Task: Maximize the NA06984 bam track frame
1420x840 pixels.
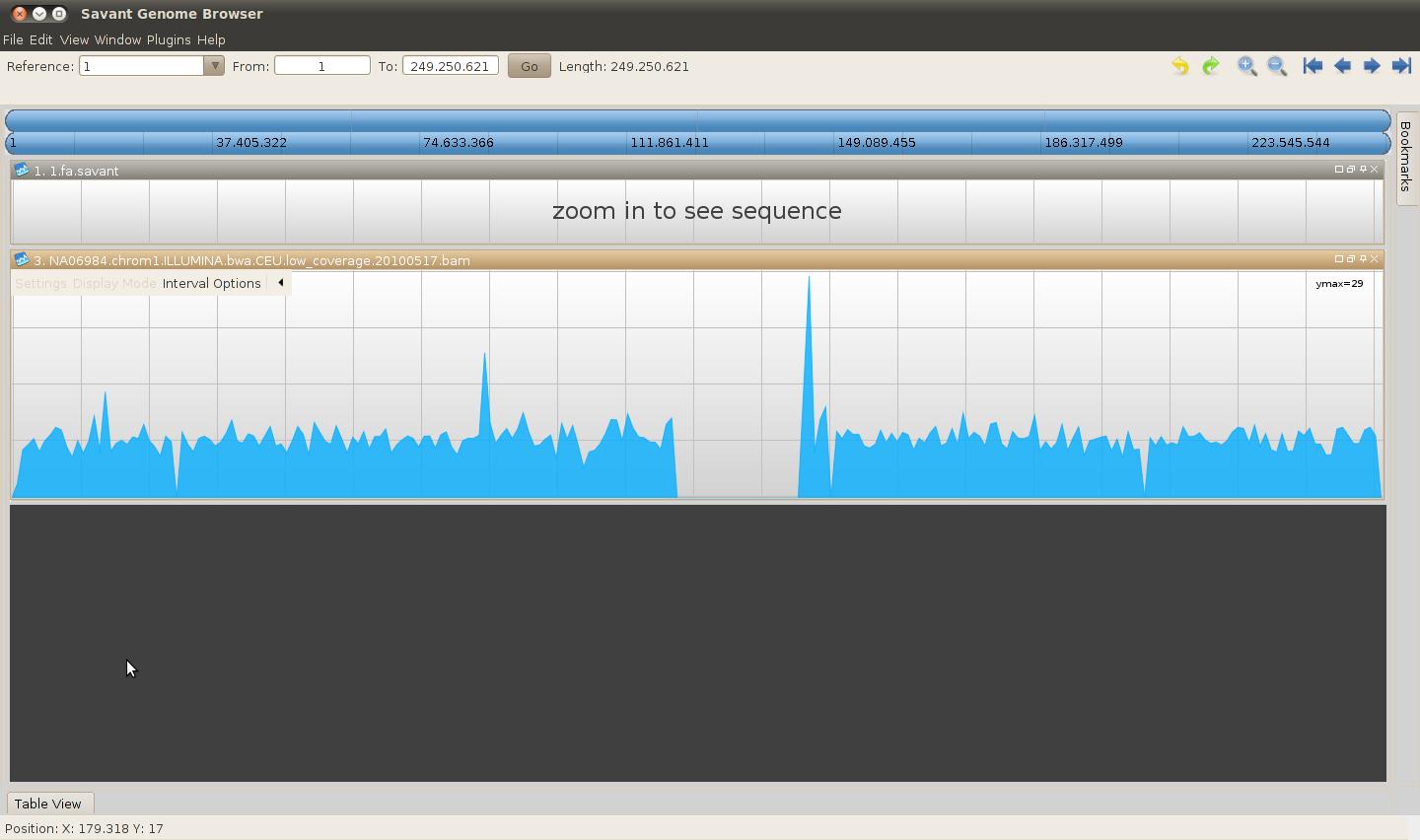Action: click(1339, 259)
